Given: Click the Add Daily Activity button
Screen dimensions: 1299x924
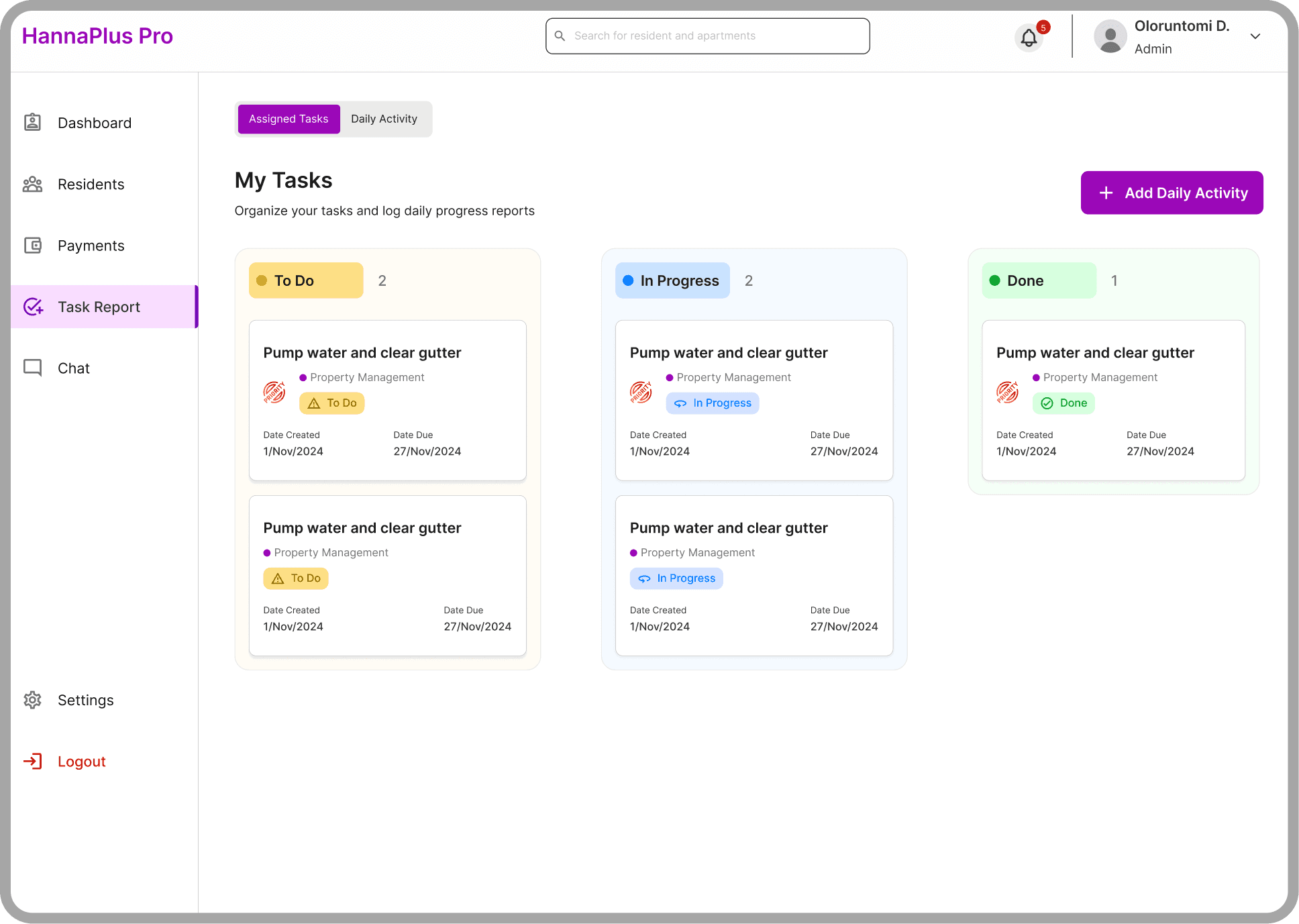Looking at the screenshot, I should pyautogui.click(x=1172, y=193).
